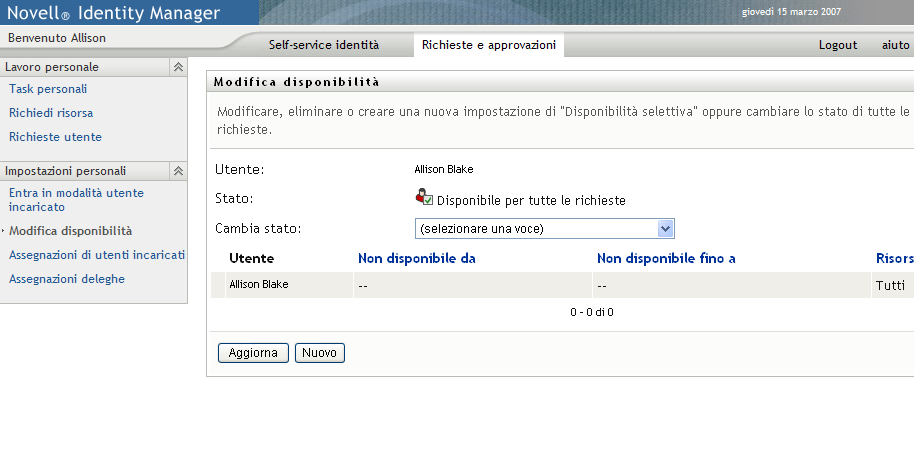Click the Allison Blake user name value
This screenshot has width=914, height=461.
tap(444, 170)
